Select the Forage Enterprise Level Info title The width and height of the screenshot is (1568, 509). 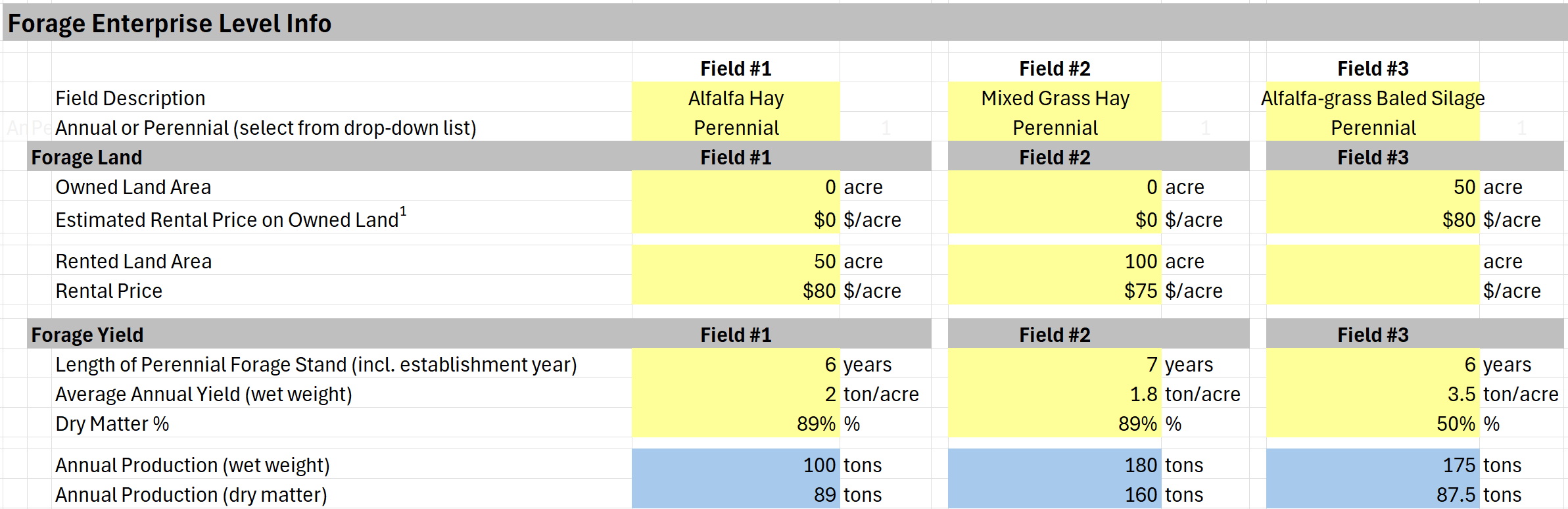click(x=170, y=24)
